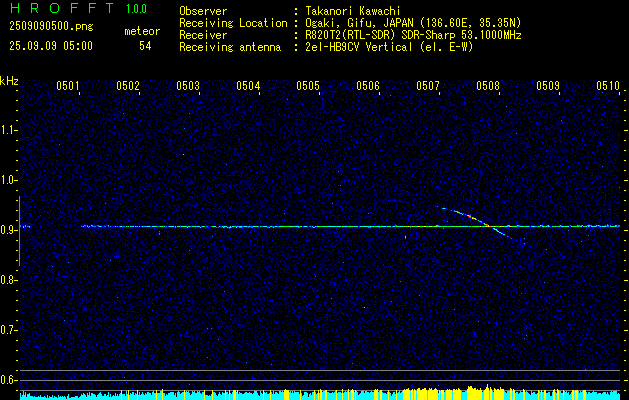Click the Receiver label text

pos(203,35)
